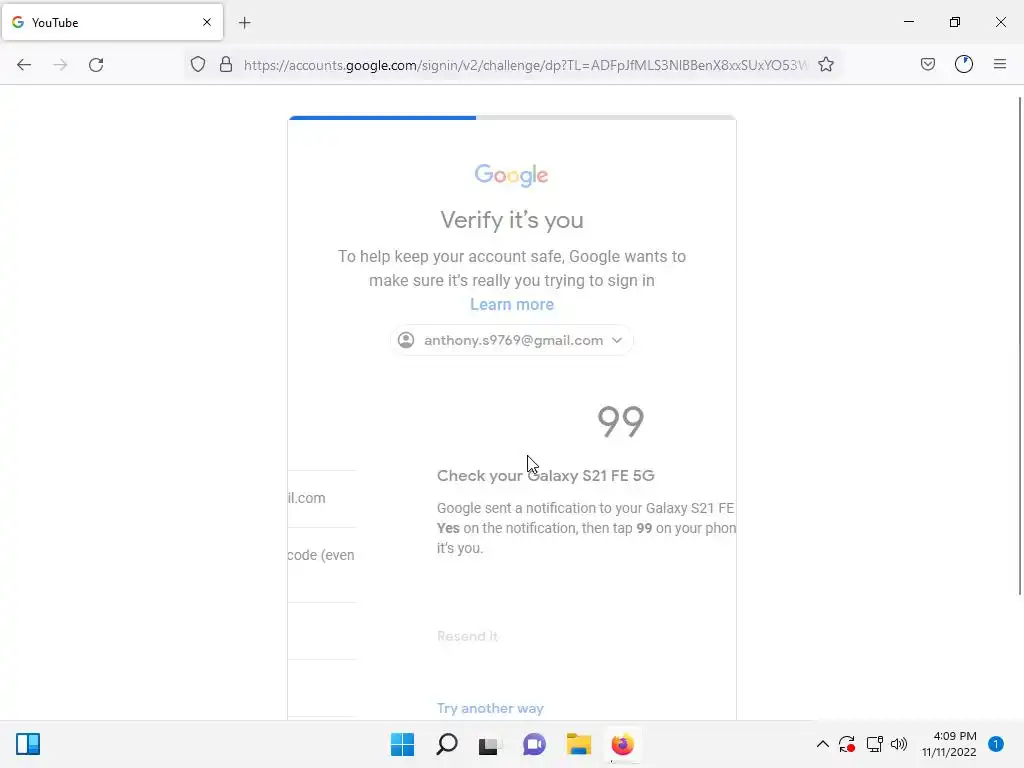Open Windows taskbar search
Viewport: 1024px width, 768px height.
pos(447,744)
